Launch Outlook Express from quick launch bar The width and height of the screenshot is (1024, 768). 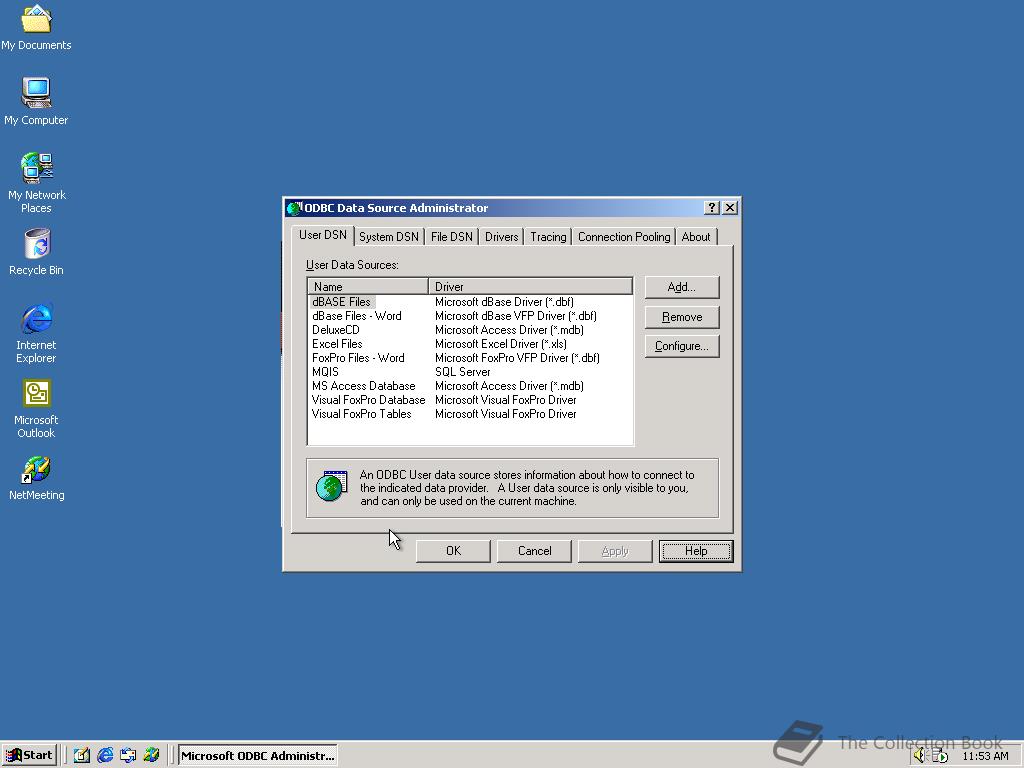pyautogui.click(x=128, y=756)
